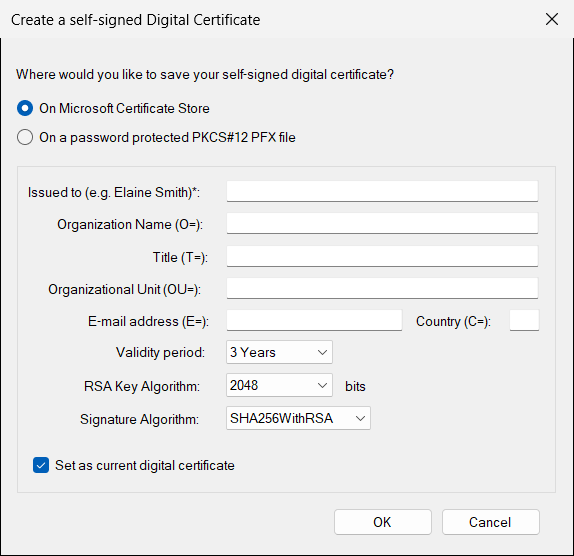Click the E-mail address (E=) field
Viewport: 574px width, 556px height.
pos(314,320)
